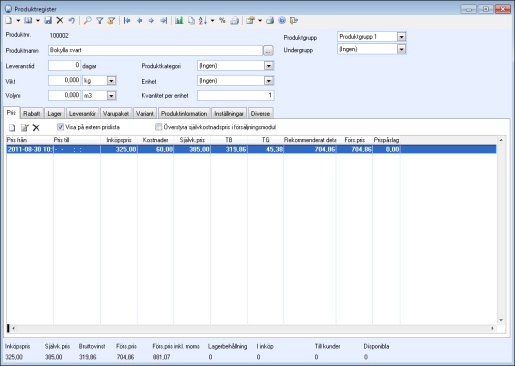Click the open book register icon

coord(28,21)
